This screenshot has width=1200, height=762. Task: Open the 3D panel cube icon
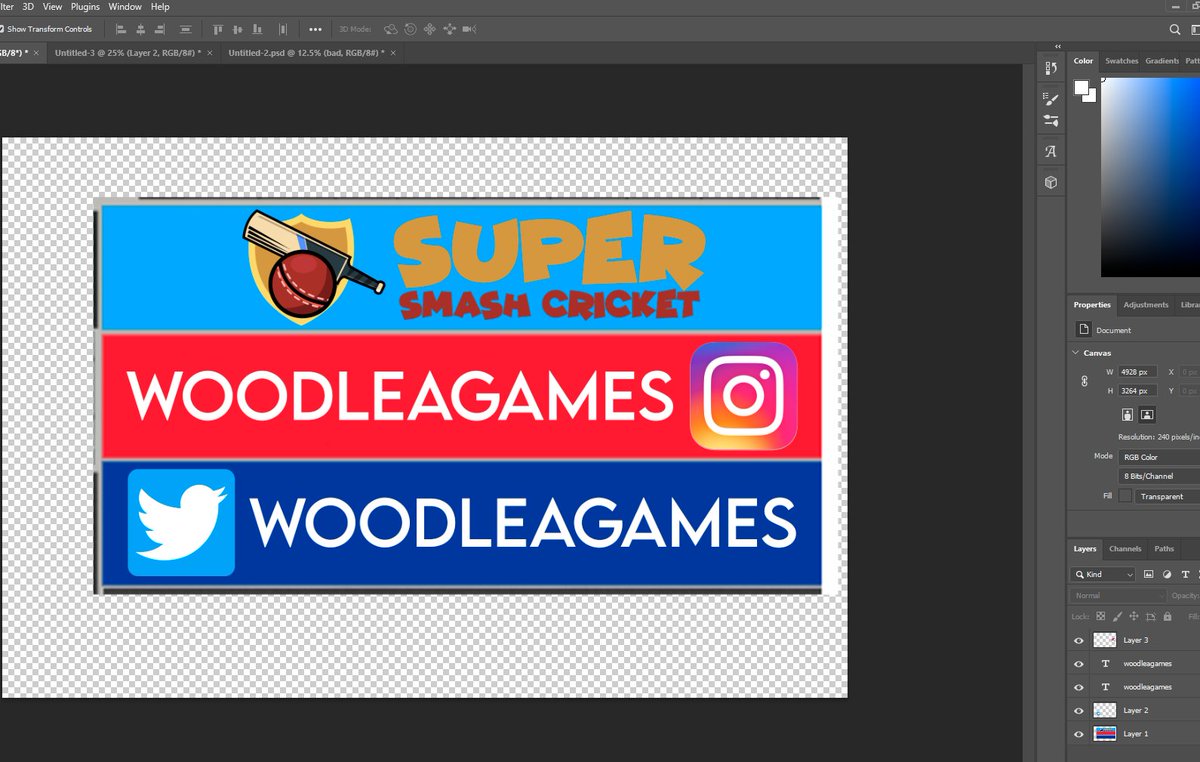pos(1051,183)
